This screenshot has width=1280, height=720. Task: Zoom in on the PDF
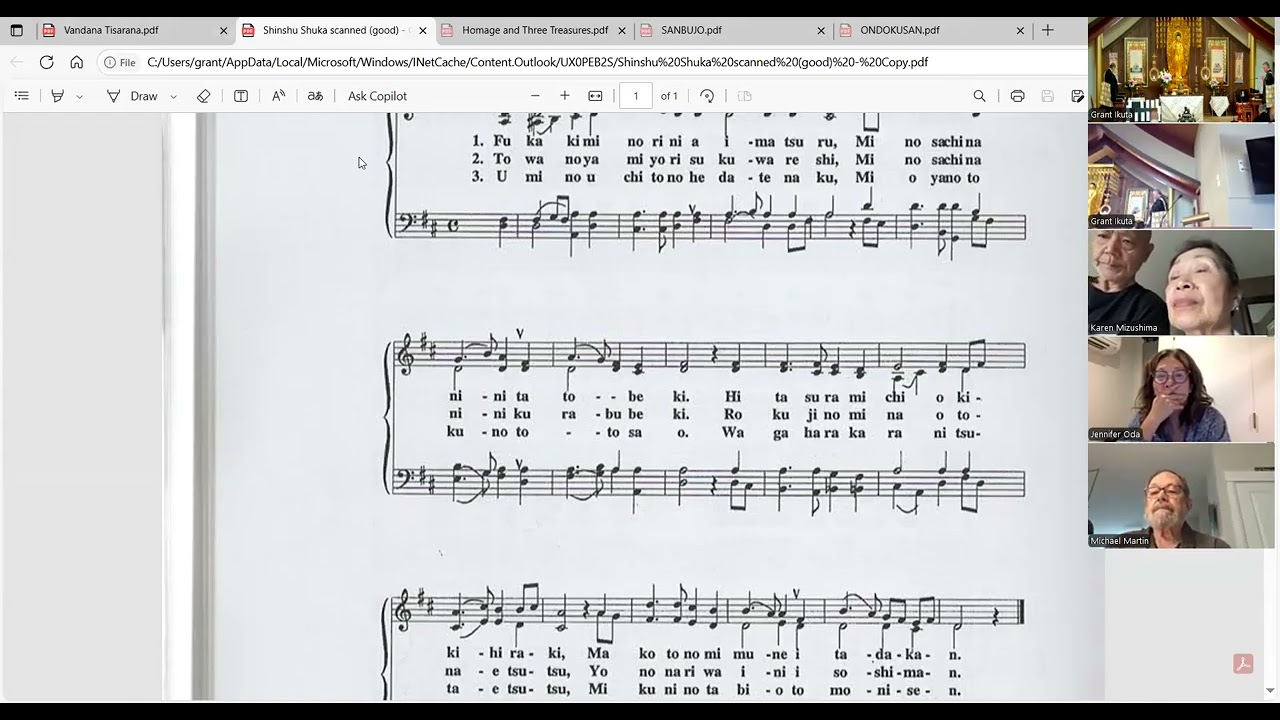tap(565, 96)
